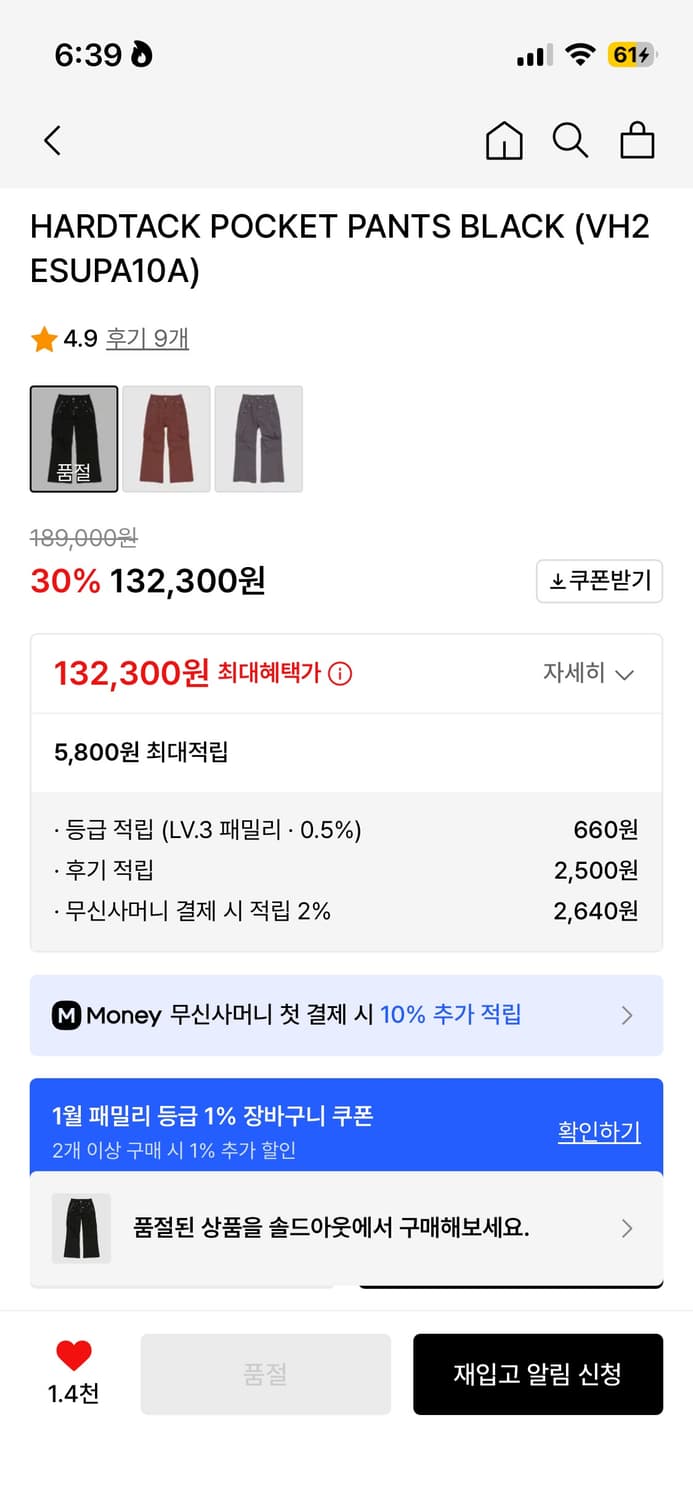Open the home screen icon
Screen dimensions: 693x1500
tap(504, 140)
